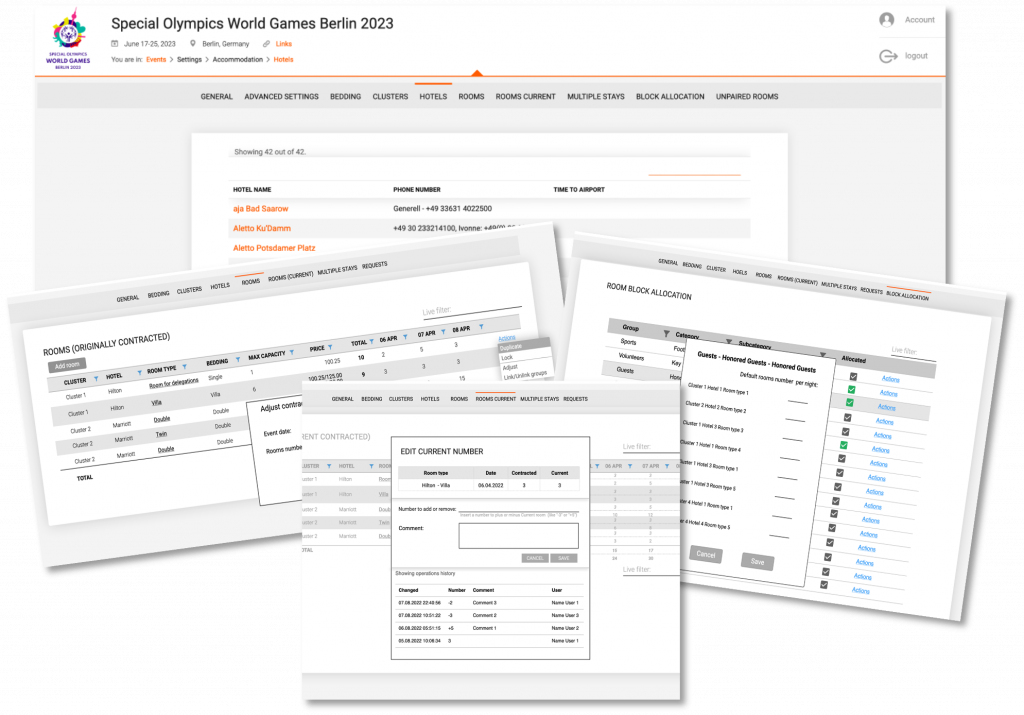
Task: Toggle the bottom-most Allocated checkbox
Action: point(824,585)
